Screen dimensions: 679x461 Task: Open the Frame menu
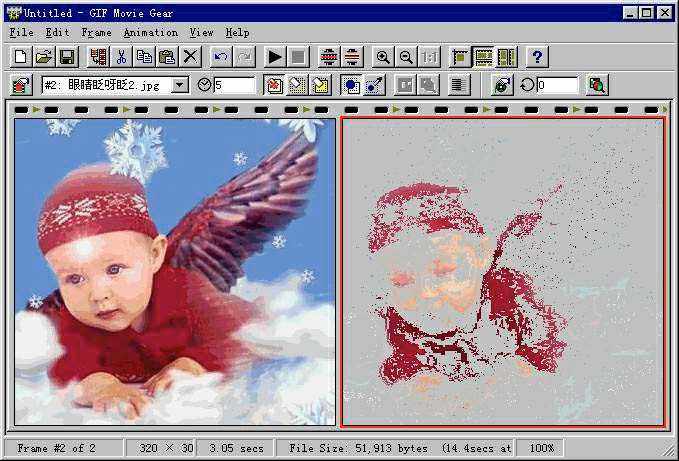(x=97, y=33)
